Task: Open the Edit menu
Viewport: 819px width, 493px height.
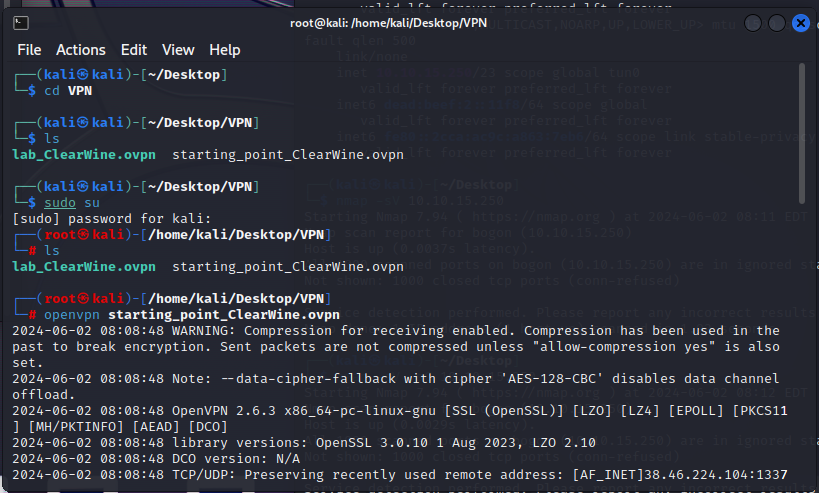Action: point(134,50)
